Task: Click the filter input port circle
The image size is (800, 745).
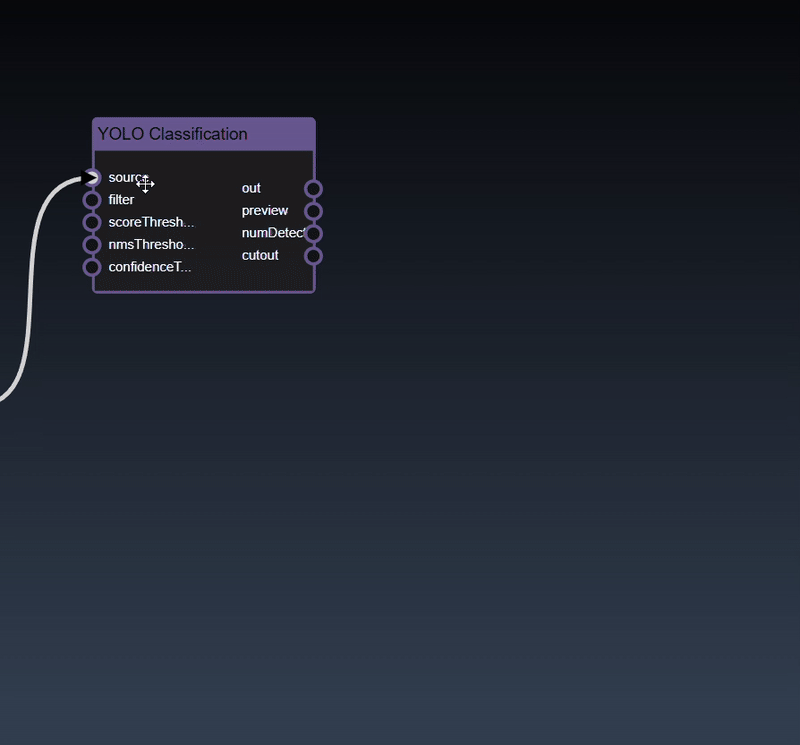Action: tap(92, 200)
